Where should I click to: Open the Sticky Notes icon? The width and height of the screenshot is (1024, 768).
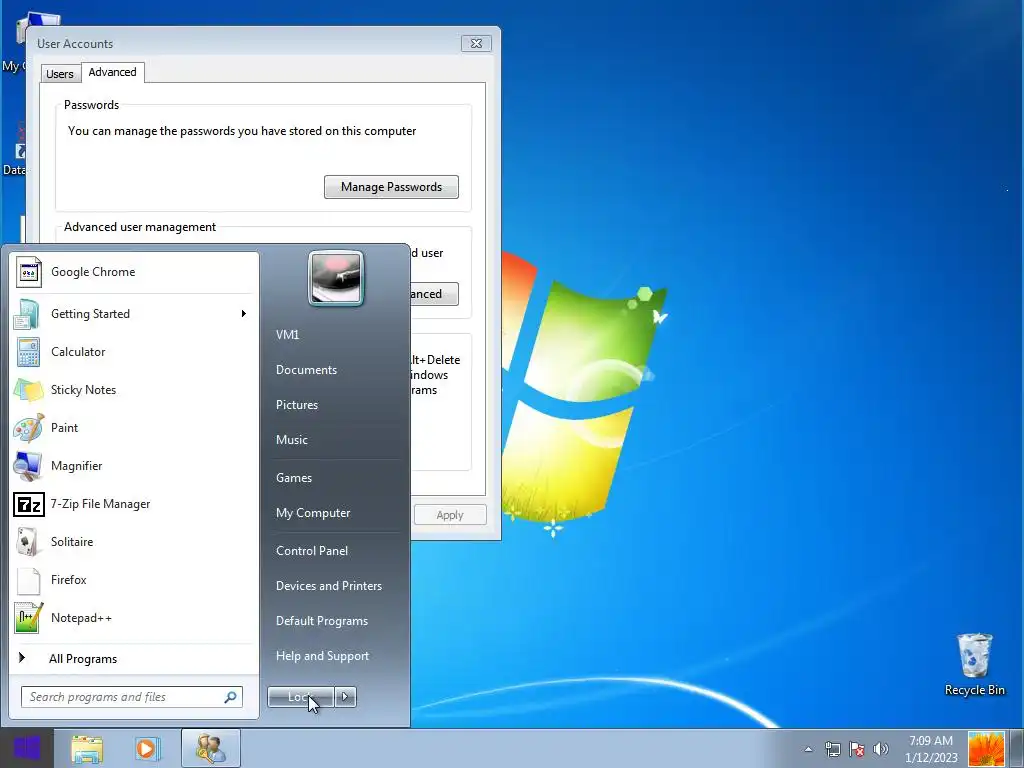tap(28, 390)
